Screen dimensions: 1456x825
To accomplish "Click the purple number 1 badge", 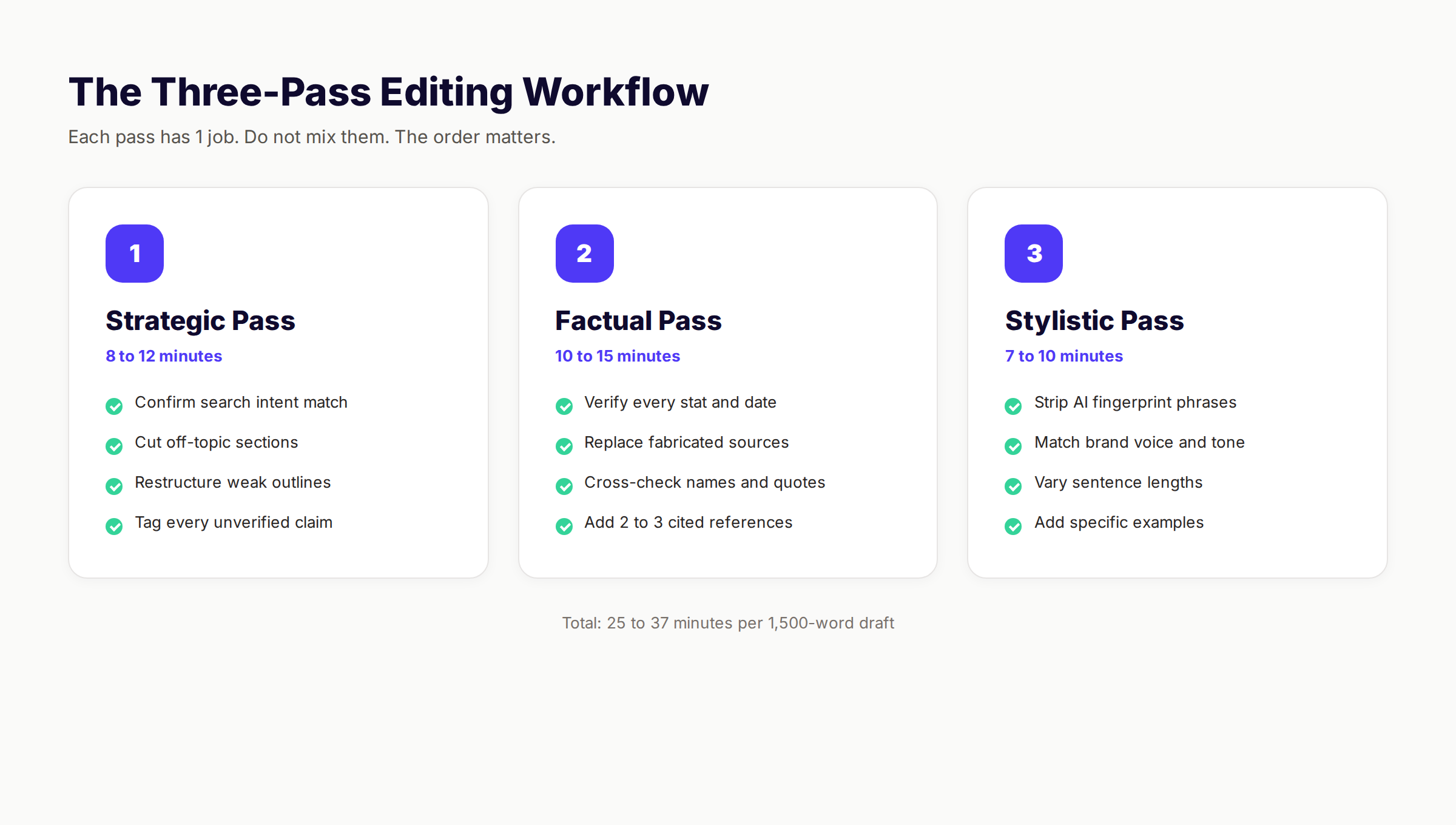I will pyautogui.click(x=135, y=254).
